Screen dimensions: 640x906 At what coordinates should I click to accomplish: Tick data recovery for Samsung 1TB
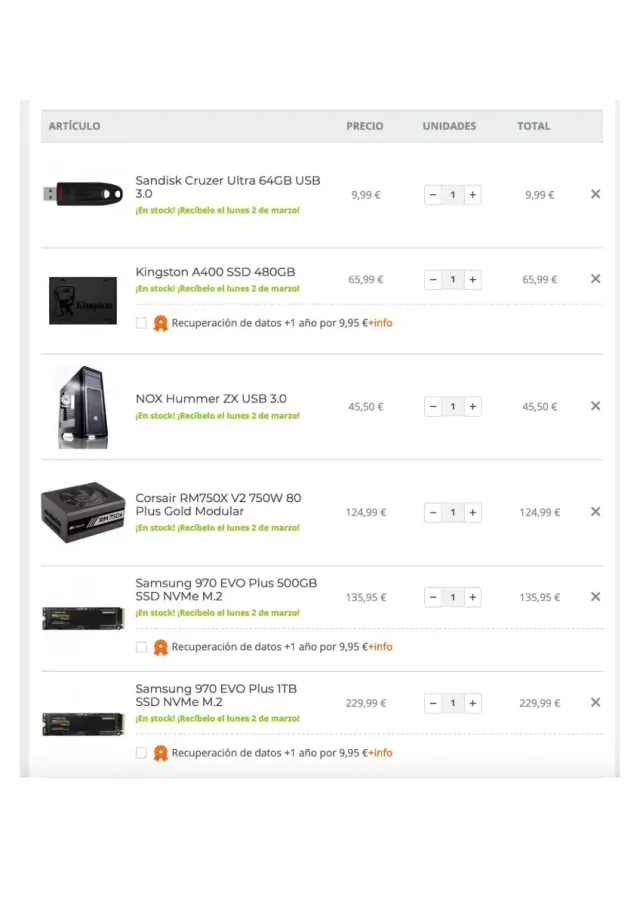(141, 753)
